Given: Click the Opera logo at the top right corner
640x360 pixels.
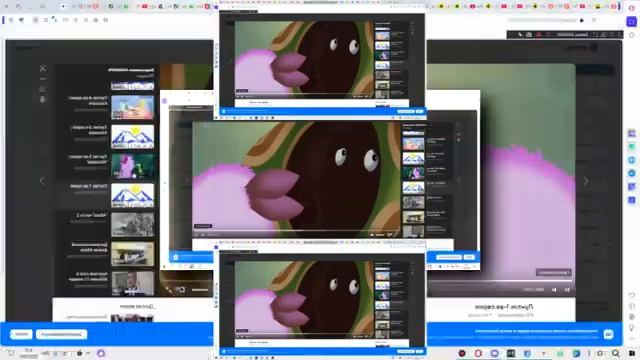Looking at the screenshot, I should click(632, 8).
